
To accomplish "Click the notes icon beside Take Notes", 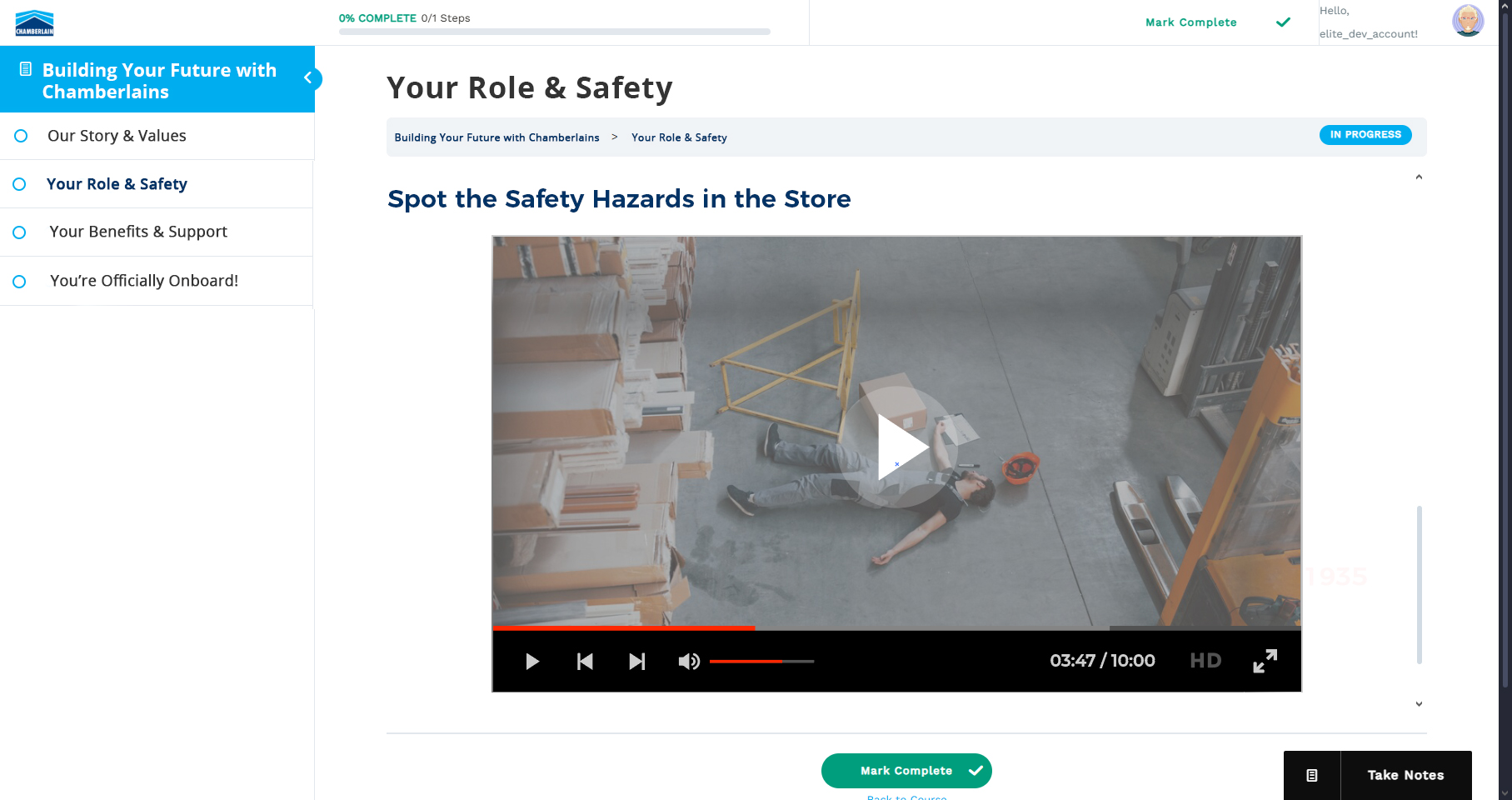I will tap(1312, 775).
